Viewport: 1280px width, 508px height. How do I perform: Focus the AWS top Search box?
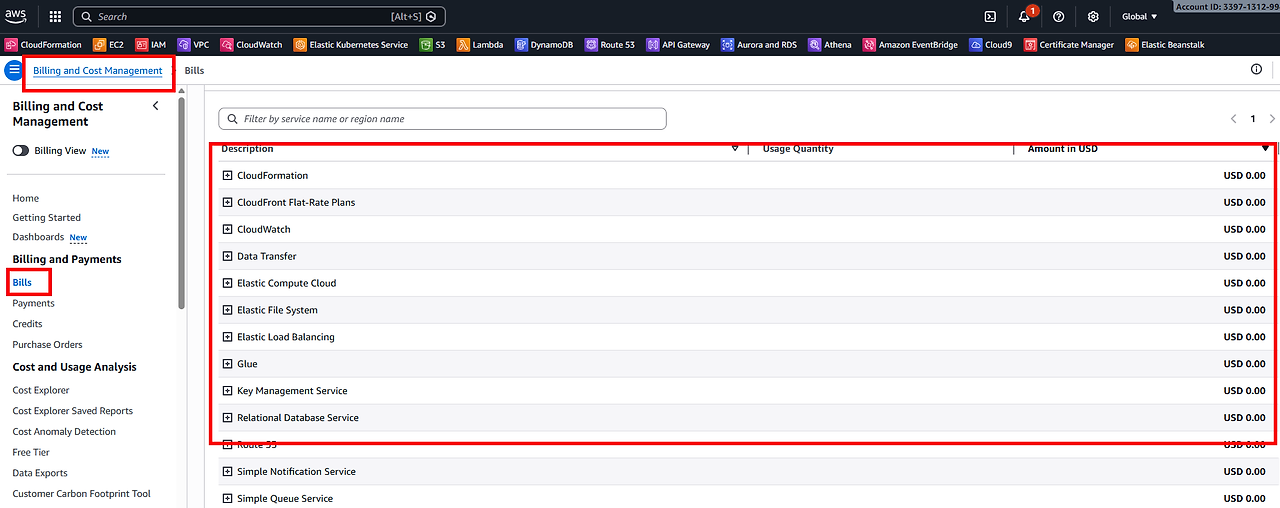259,17
